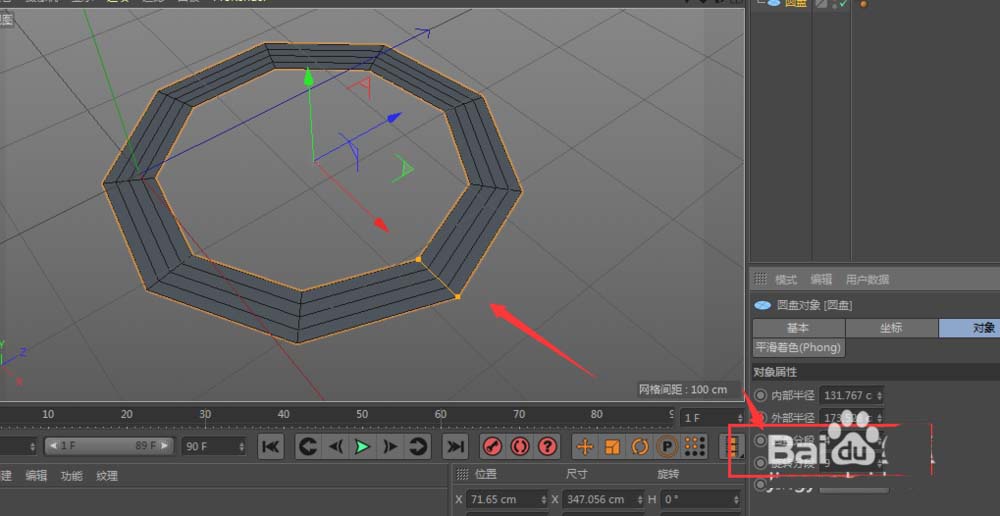
Task: Click the 90 F end frame stepper
Action: coord(240,446)
